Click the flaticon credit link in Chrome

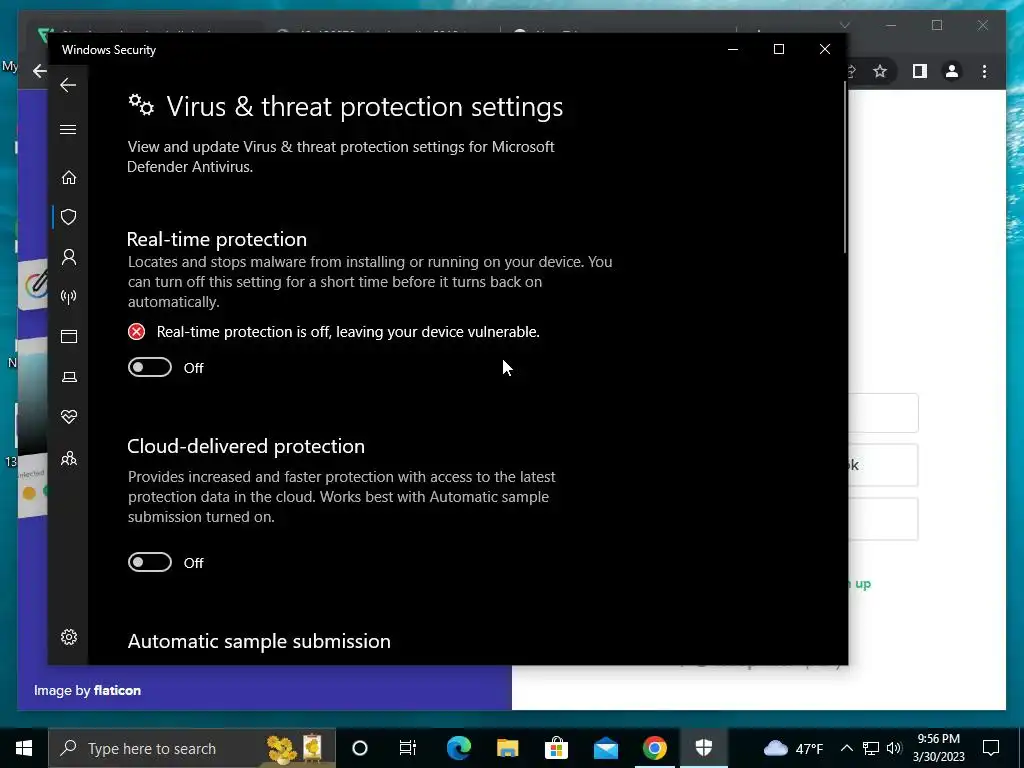117,690
